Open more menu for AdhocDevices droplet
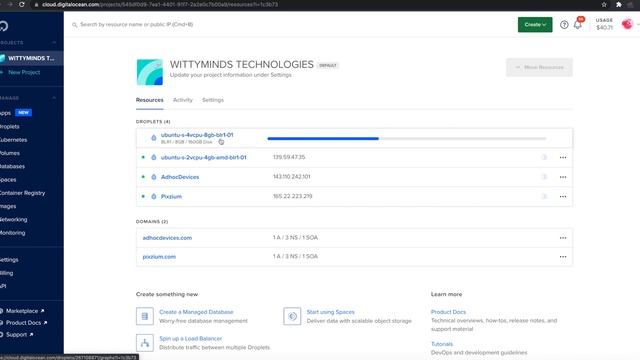This screenshot has height=360, width=640. [x=563, y=177]
